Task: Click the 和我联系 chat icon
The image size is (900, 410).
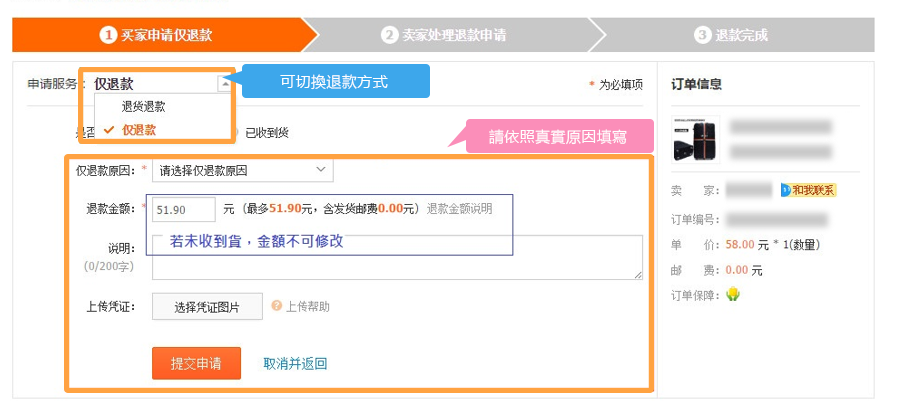Action: coord(808,190)
